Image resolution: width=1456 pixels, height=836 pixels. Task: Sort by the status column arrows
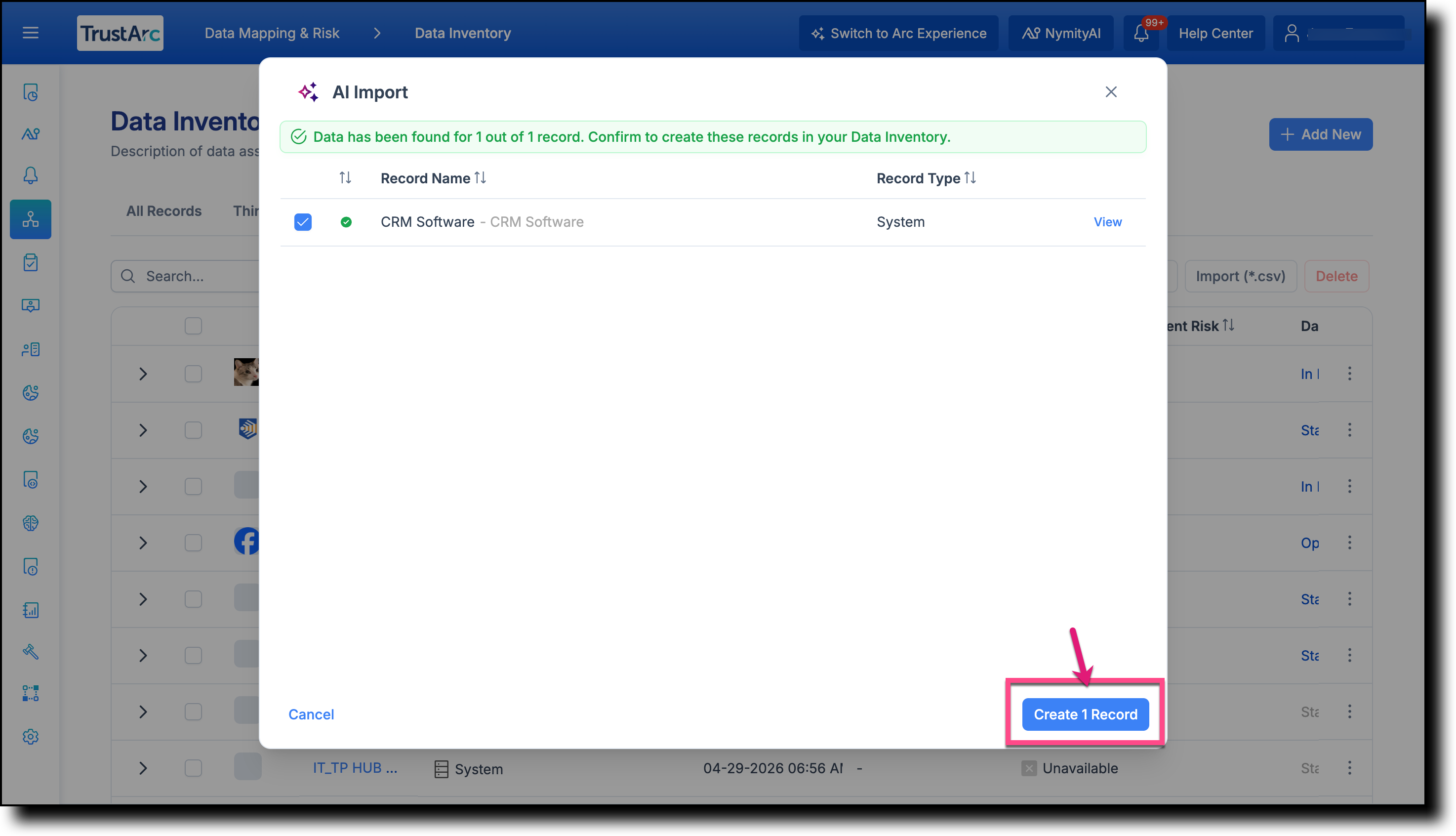pos(345,178)
